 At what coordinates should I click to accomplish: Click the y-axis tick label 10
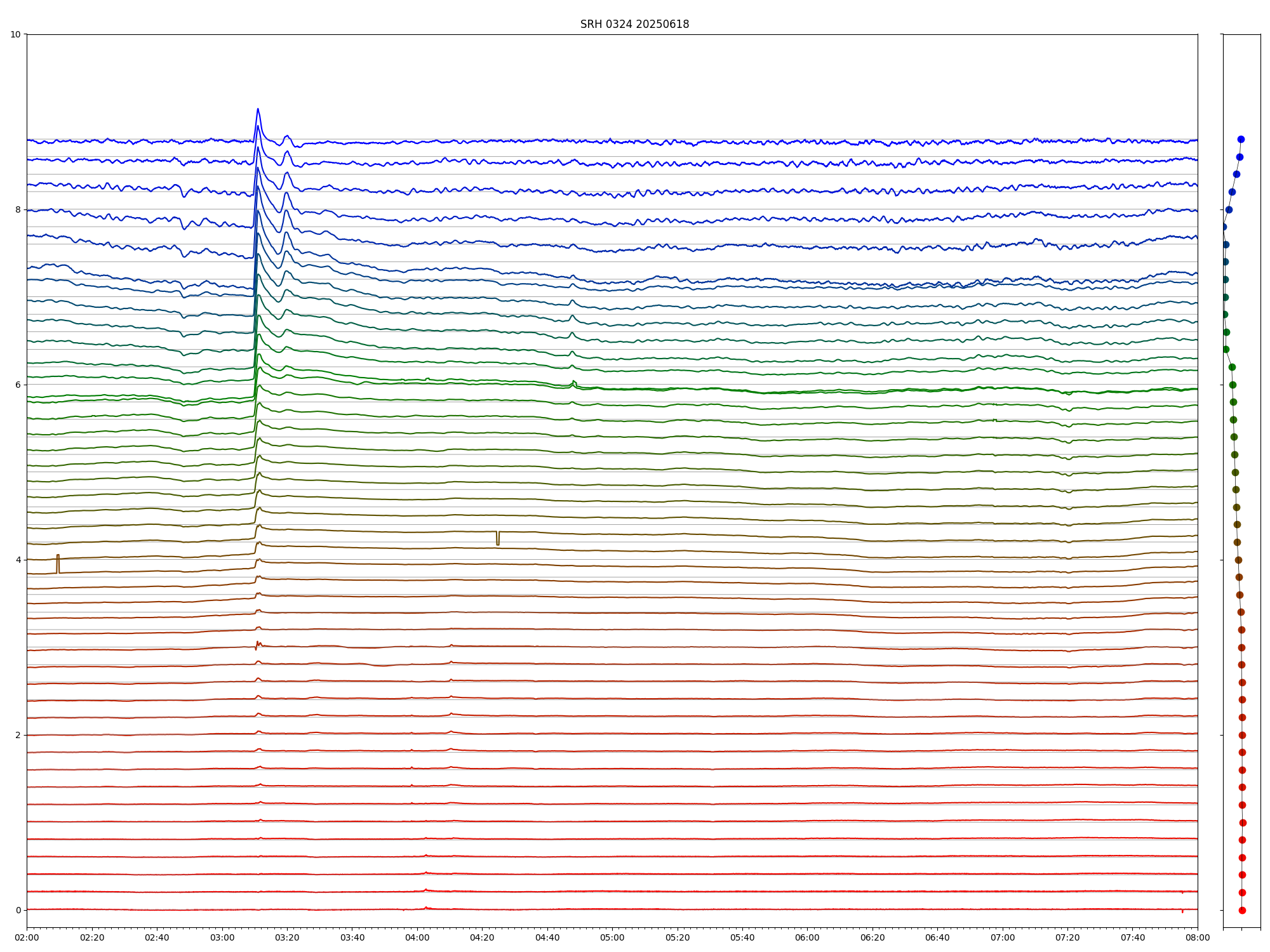click(15, 34)
